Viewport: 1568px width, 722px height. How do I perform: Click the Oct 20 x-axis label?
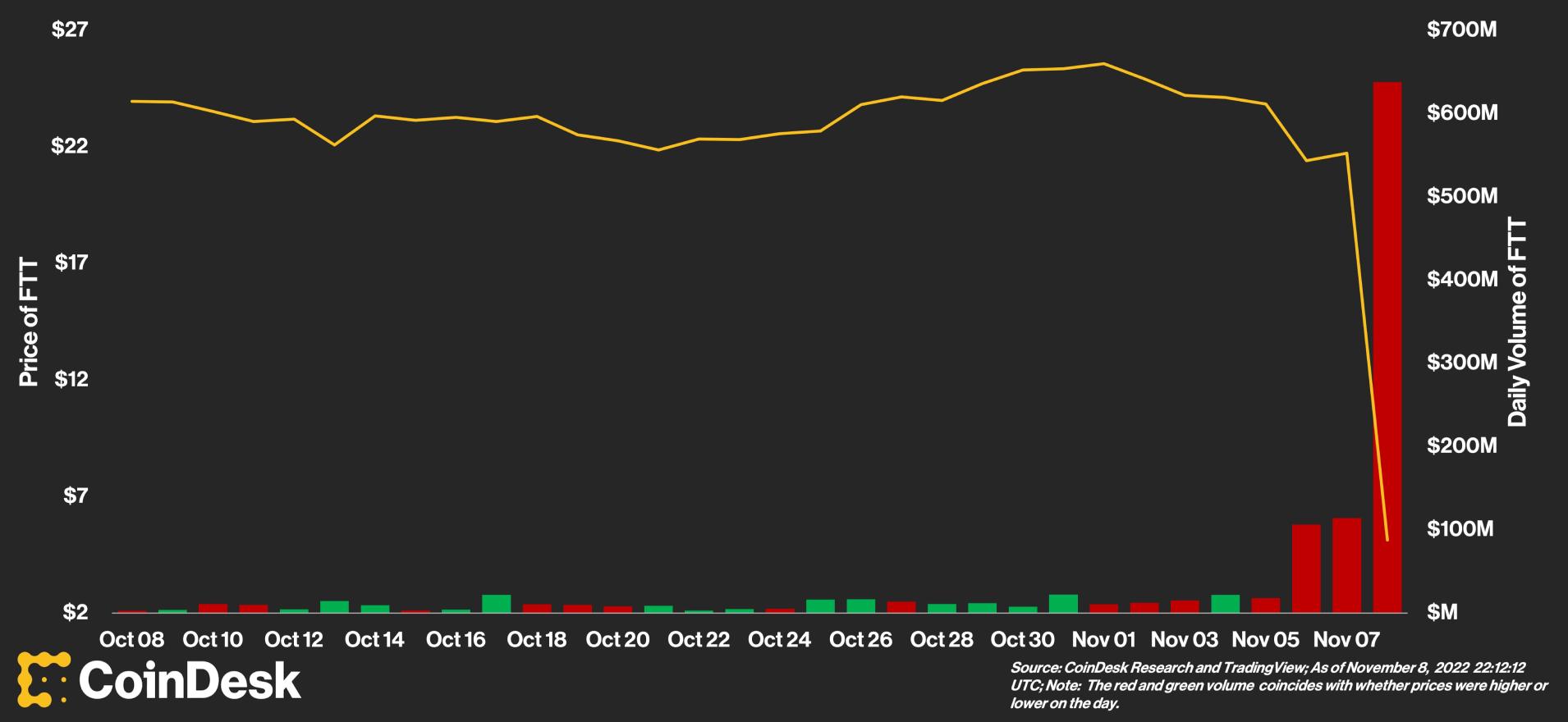coord(617,639)
